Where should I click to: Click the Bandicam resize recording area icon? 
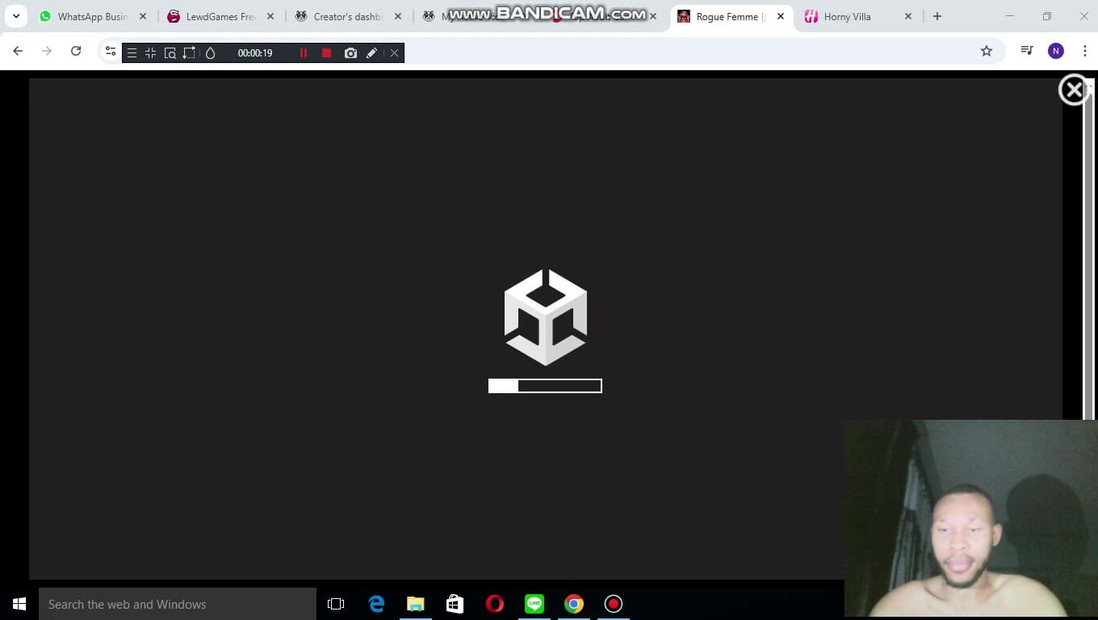coord(189,53)
